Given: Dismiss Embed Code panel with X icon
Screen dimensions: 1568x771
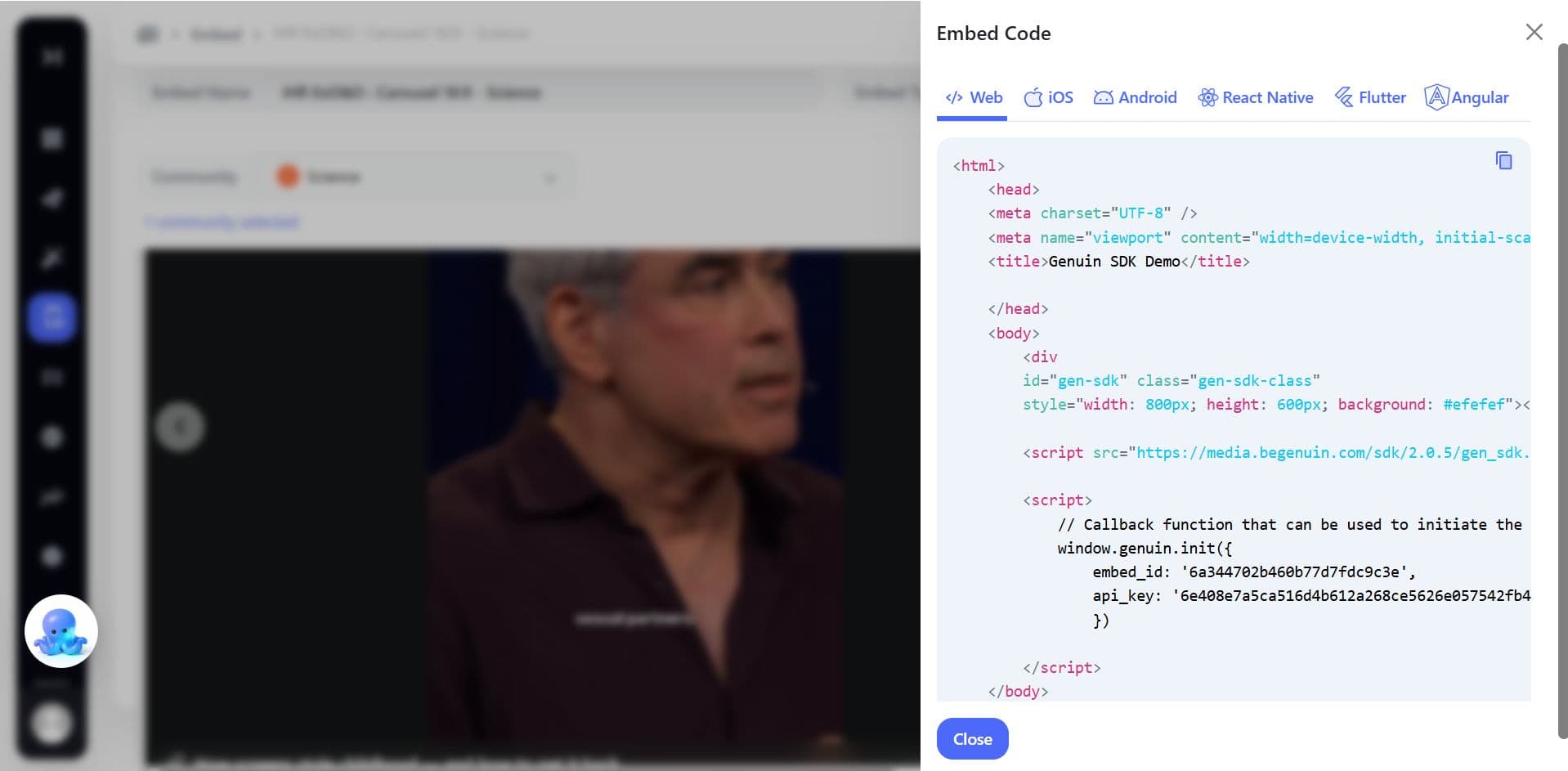Looking at the screenshot, I should click(1534, 32).
